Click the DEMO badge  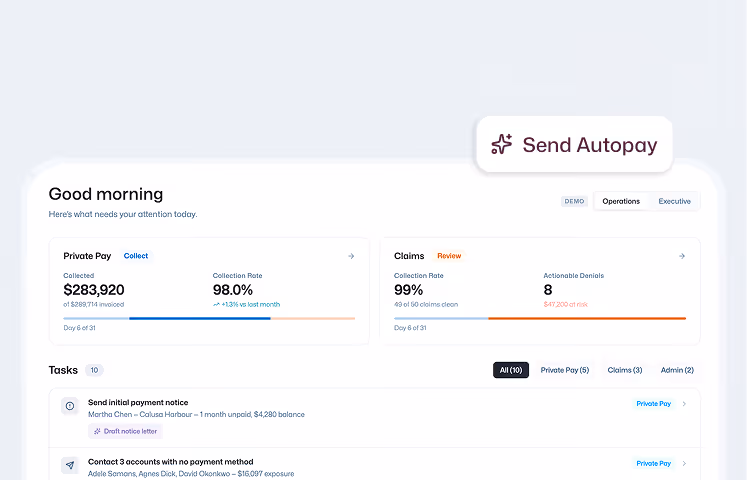click(x=575, y=201)
